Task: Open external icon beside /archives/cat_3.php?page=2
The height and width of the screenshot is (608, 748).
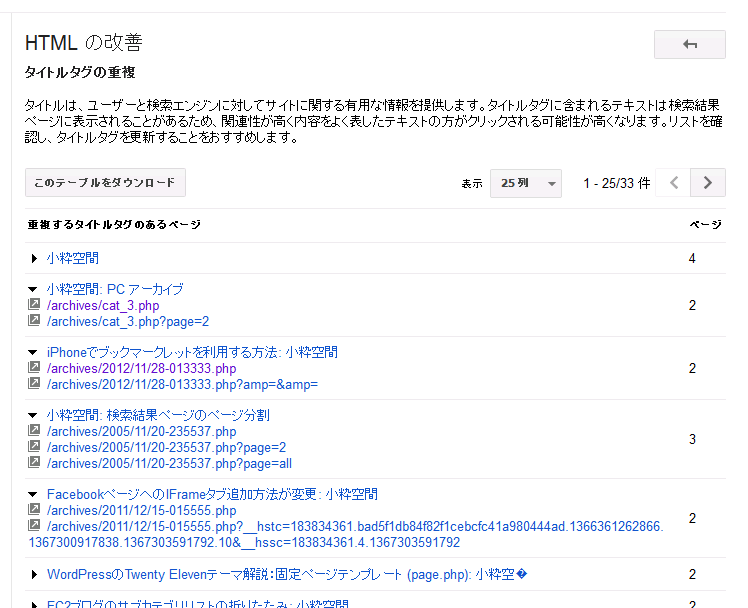Action: [x=34, y=321]
